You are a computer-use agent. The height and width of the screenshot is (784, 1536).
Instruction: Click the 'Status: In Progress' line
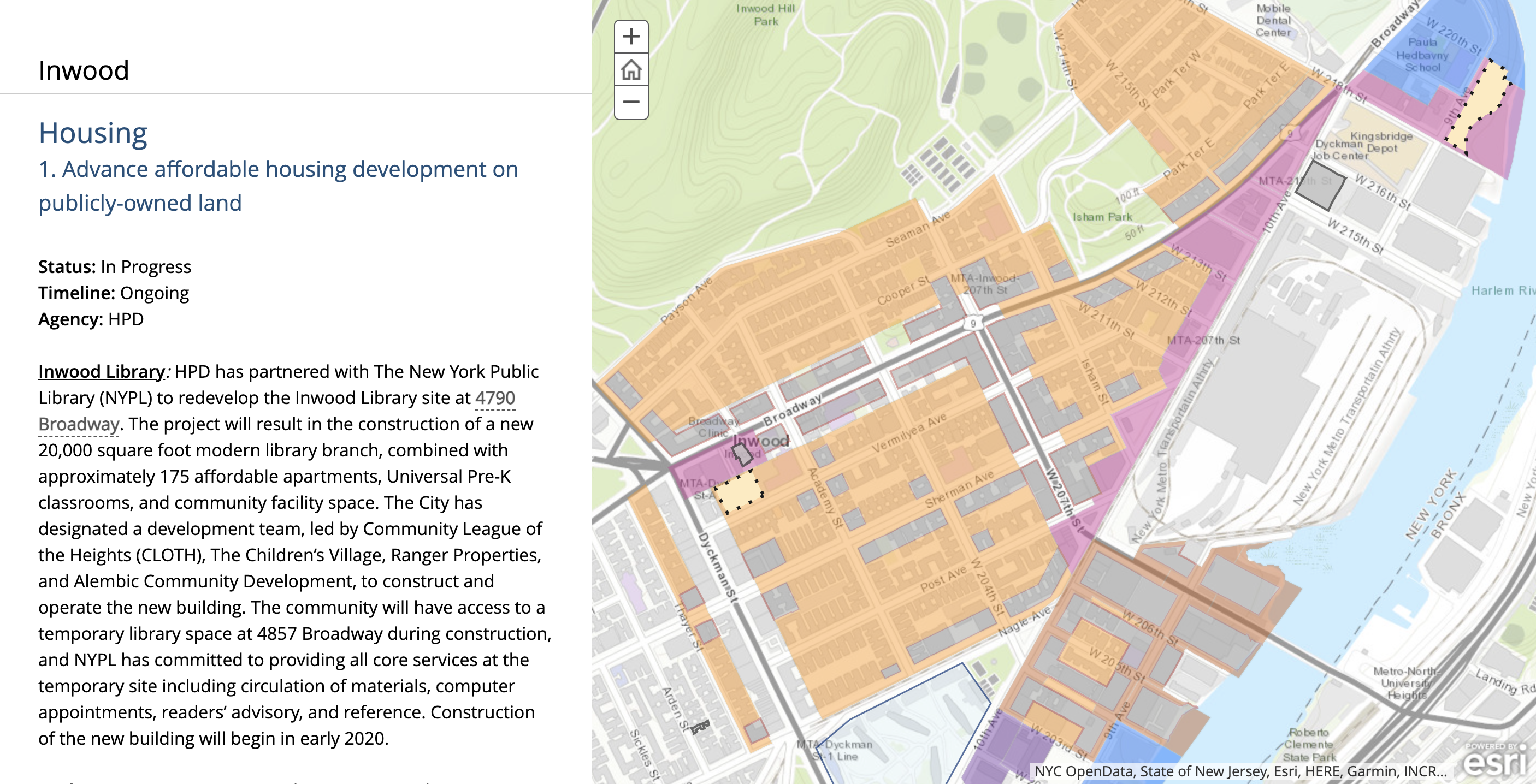pos(115,266)
